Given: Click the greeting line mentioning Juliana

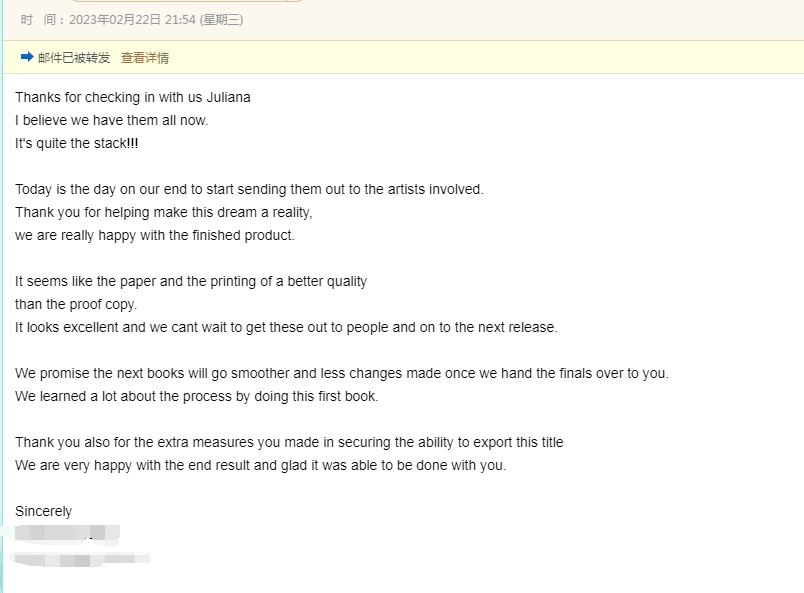Looking at the screenshot, I should tap(133, 97).
